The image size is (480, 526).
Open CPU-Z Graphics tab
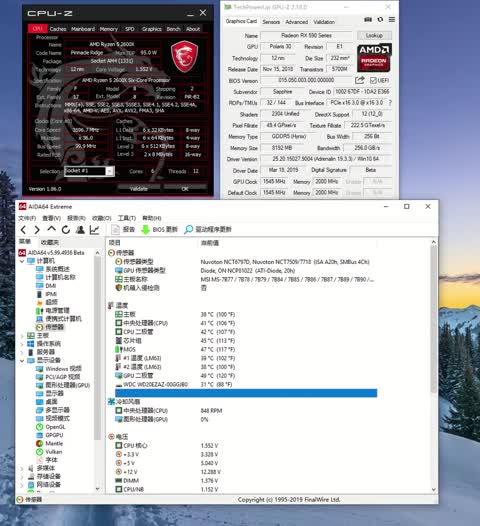point(152,29)
